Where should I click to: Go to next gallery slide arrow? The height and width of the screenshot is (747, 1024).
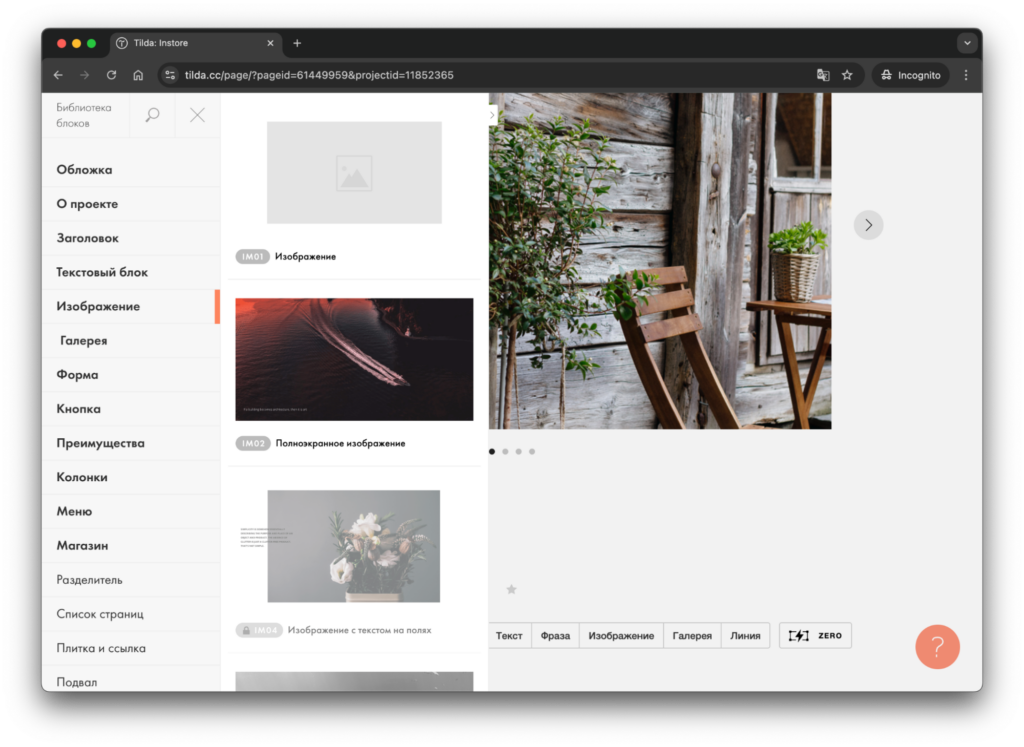coord(868,225)
